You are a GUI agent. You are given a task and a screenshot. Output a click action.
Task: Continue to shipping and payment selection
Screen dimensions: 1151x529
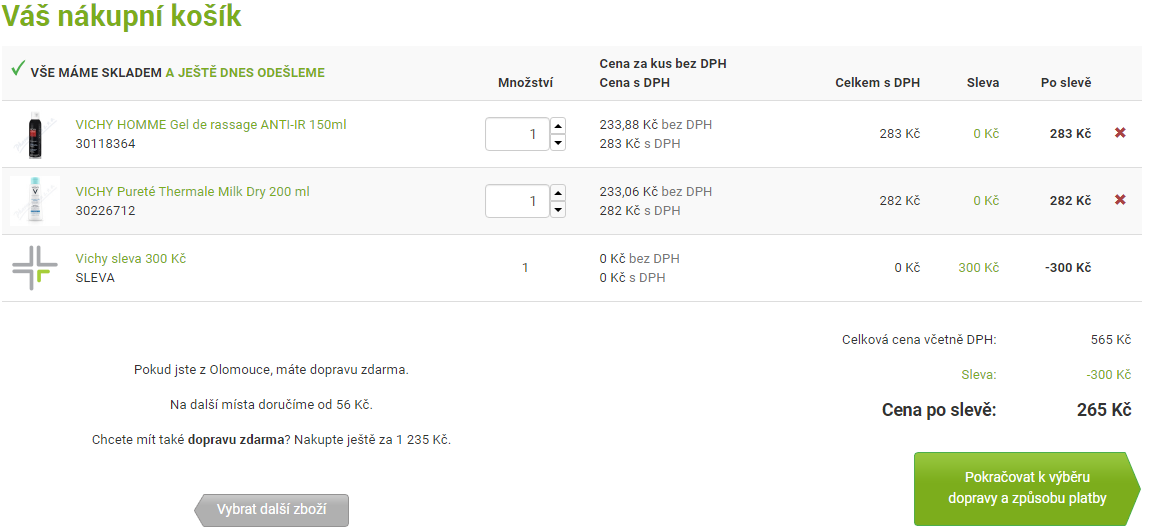pos(1028,489)
